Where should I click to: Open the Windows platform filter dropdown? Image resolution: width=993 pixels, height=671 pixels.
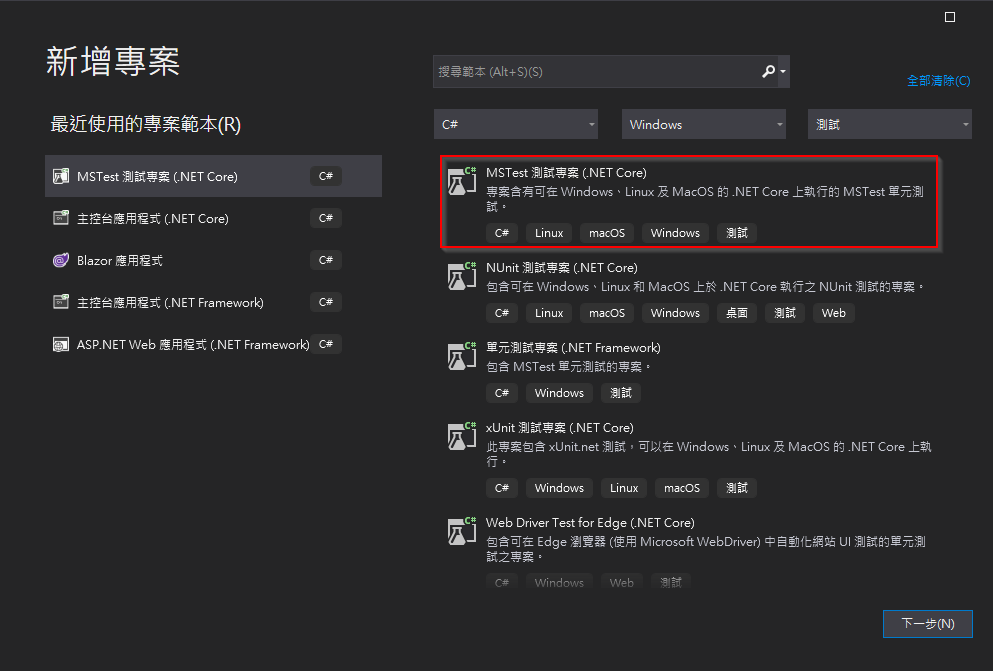tap(704, 124)
